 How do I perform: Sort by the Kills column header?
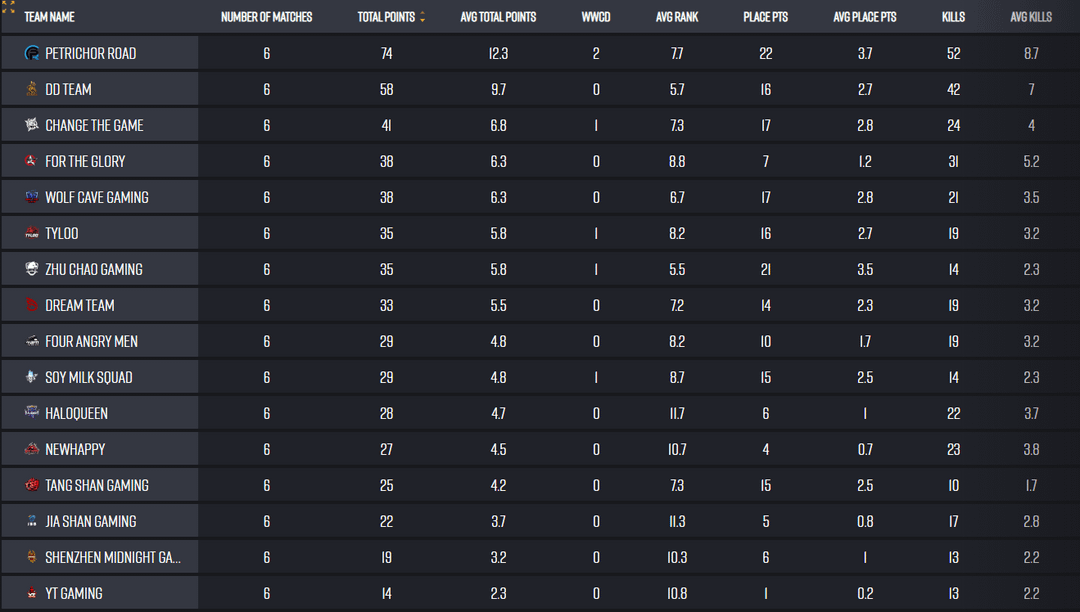[x=953, y=17]
